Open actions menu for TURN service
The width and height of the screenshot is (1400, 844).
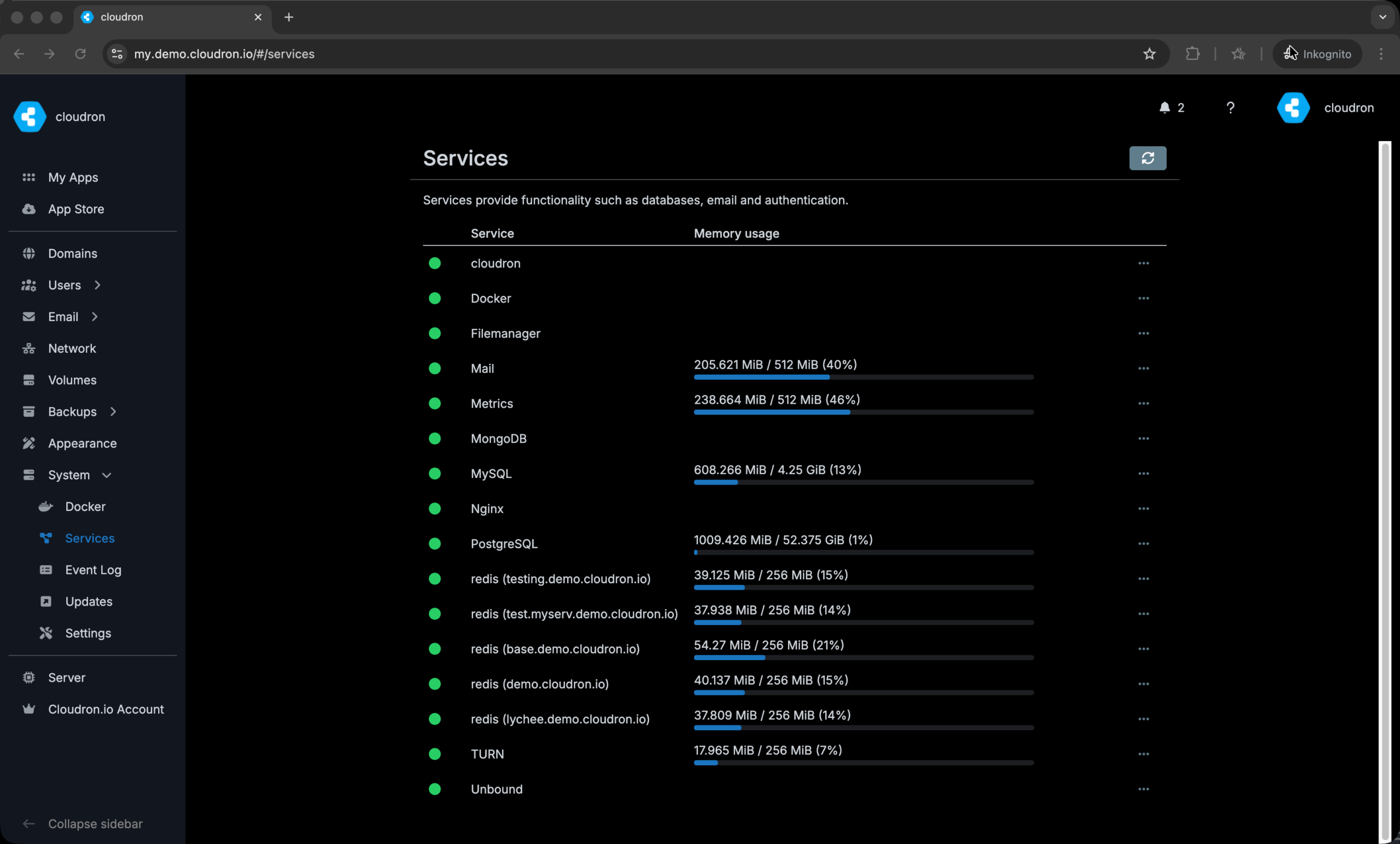(x=1143, y=754)
